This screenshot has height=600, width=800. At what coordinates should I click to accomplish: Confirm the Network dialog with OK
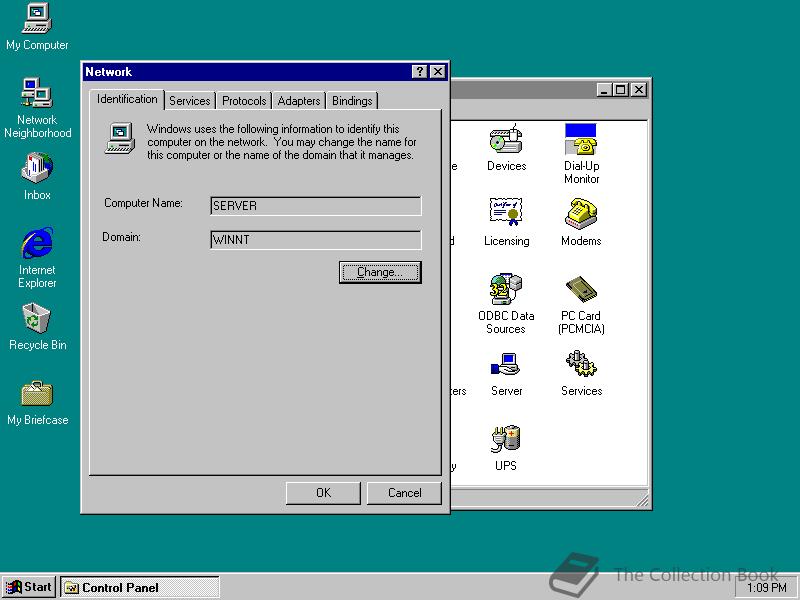323,493
